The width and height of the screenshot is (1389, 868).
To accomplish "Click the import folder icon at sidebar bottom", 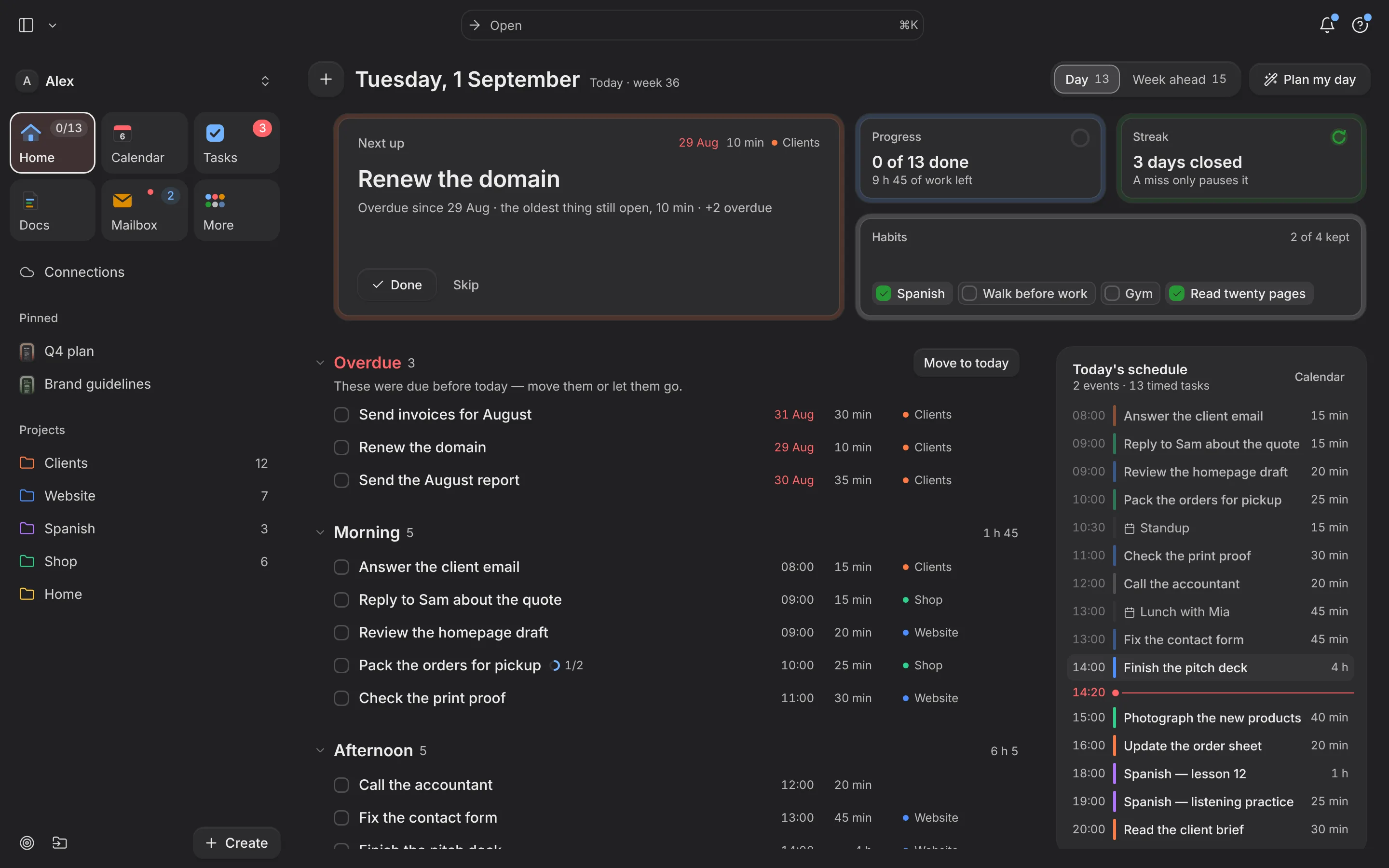I will pos(60,843).
